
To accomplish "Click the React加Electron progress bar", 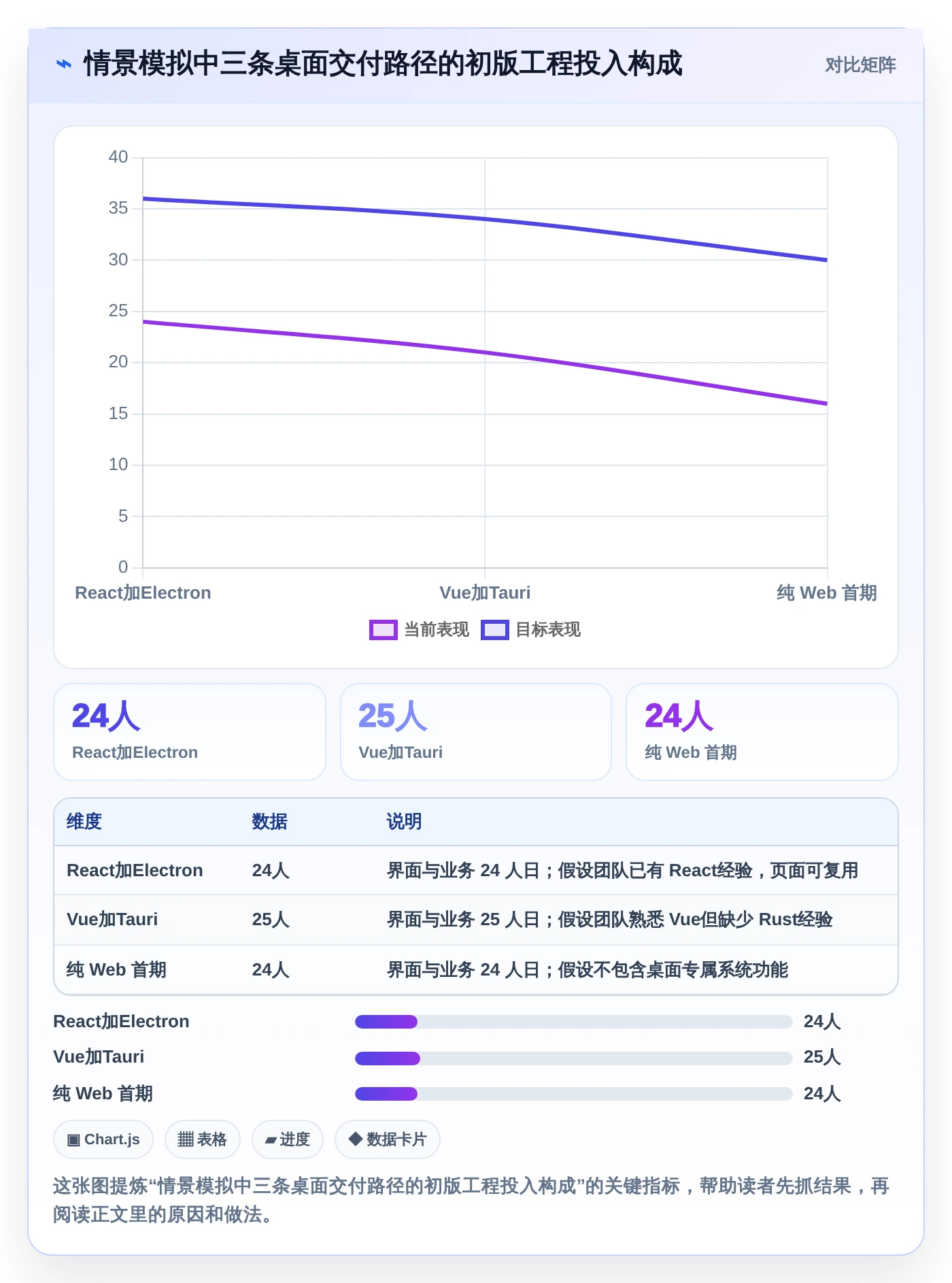I will tap(574, 1022).
